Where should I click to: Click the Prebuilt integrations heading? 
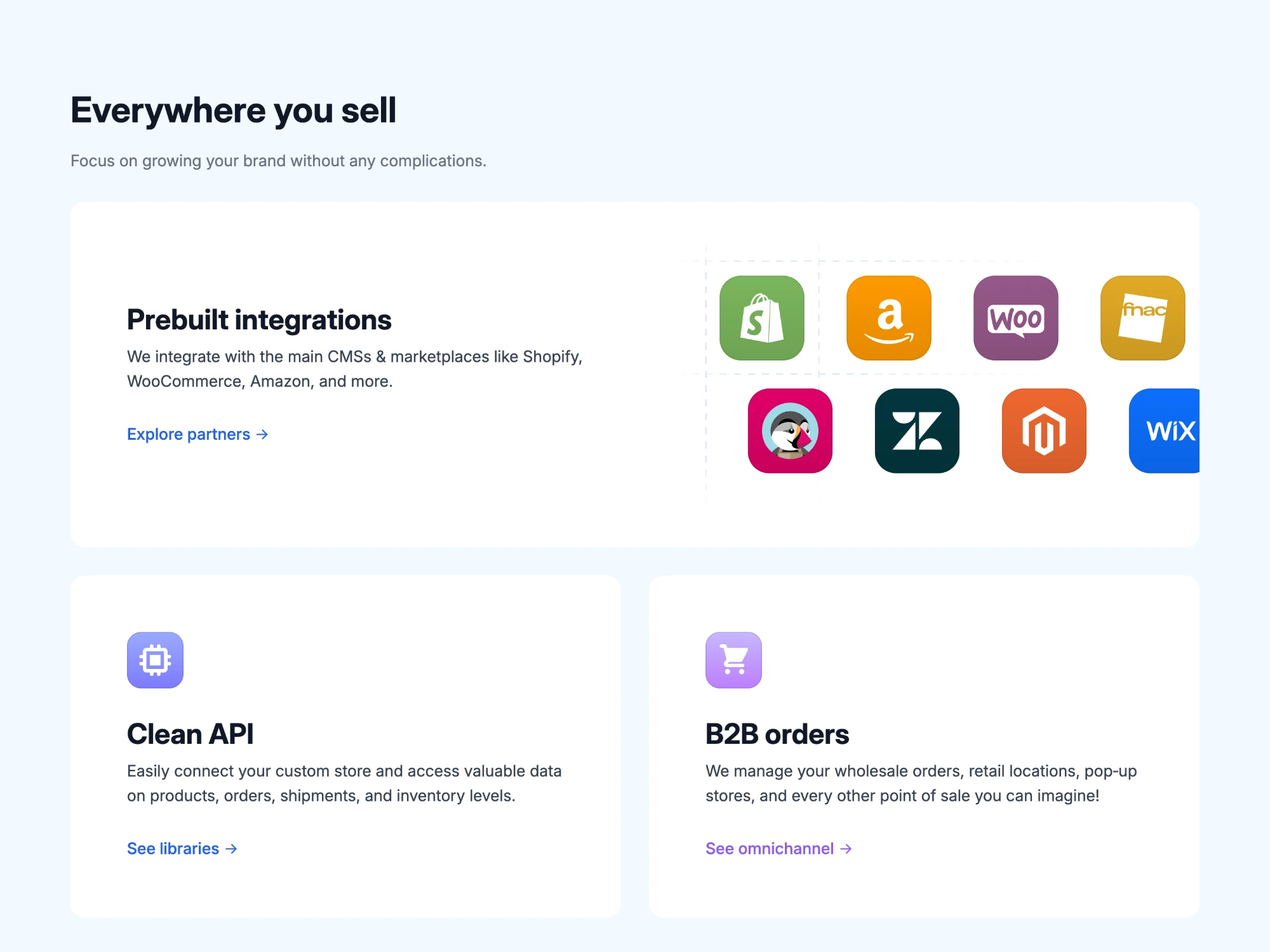[x=259, y=320]
